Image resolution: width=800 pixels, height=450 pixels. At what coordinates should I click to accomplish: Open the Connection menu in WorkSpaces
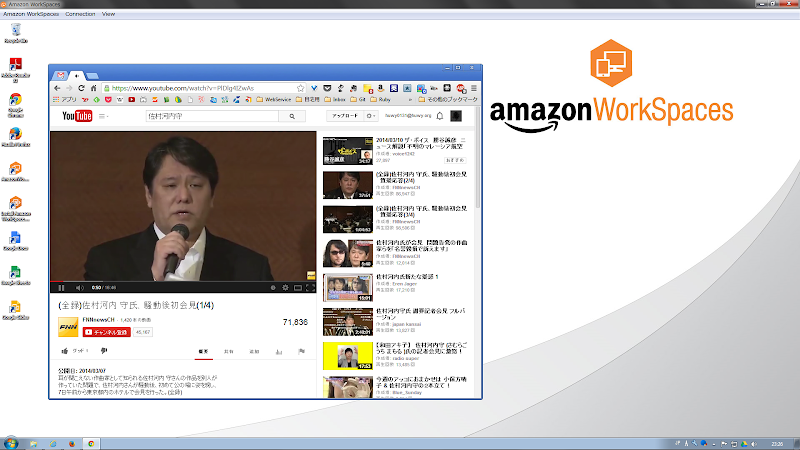pyautogui.click(x=80, y=14)
